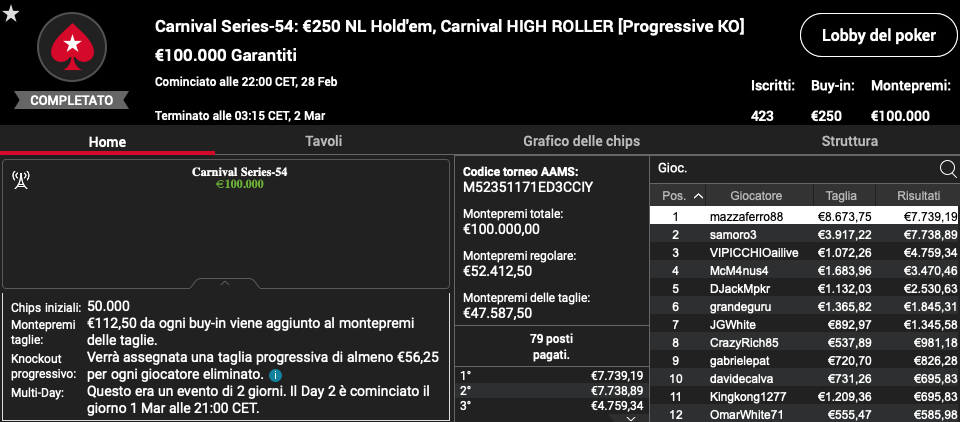Collapse the Carnival Series-54 banner panel

225,283
